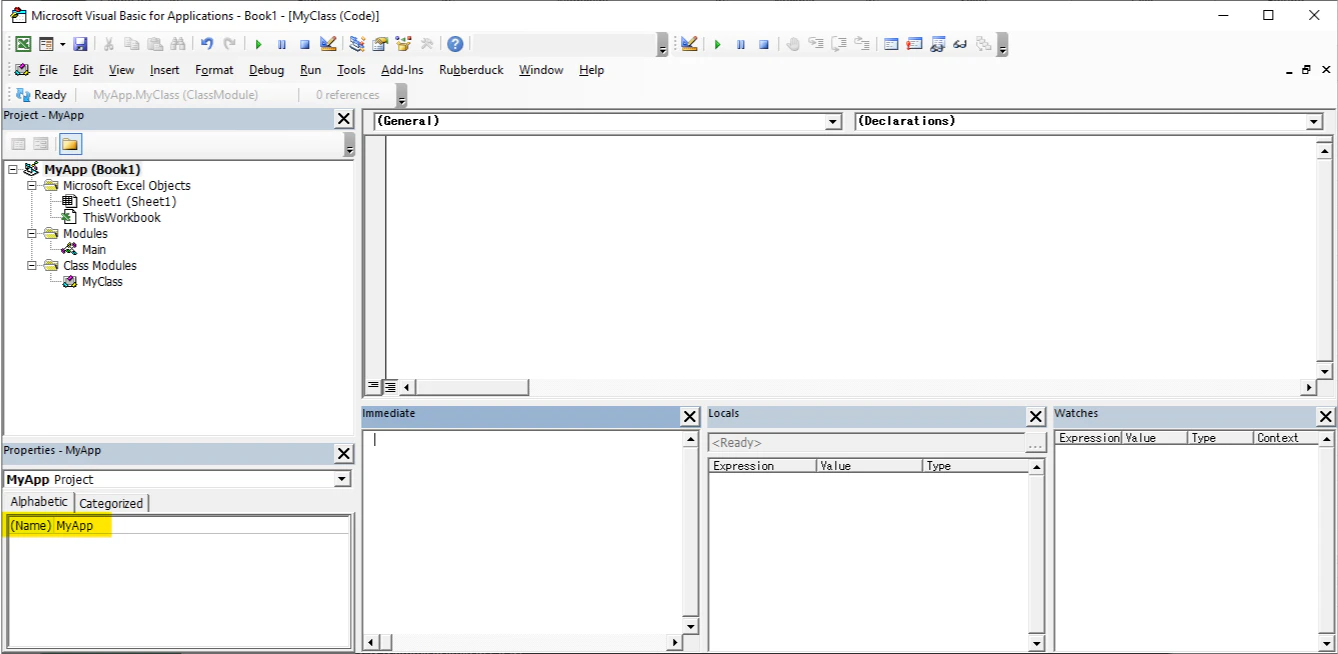Image resolution: width=1338 pixels, height=654 pixels.
Task: Click the Step Over debug icon
Action: click(x=839, y=44)
